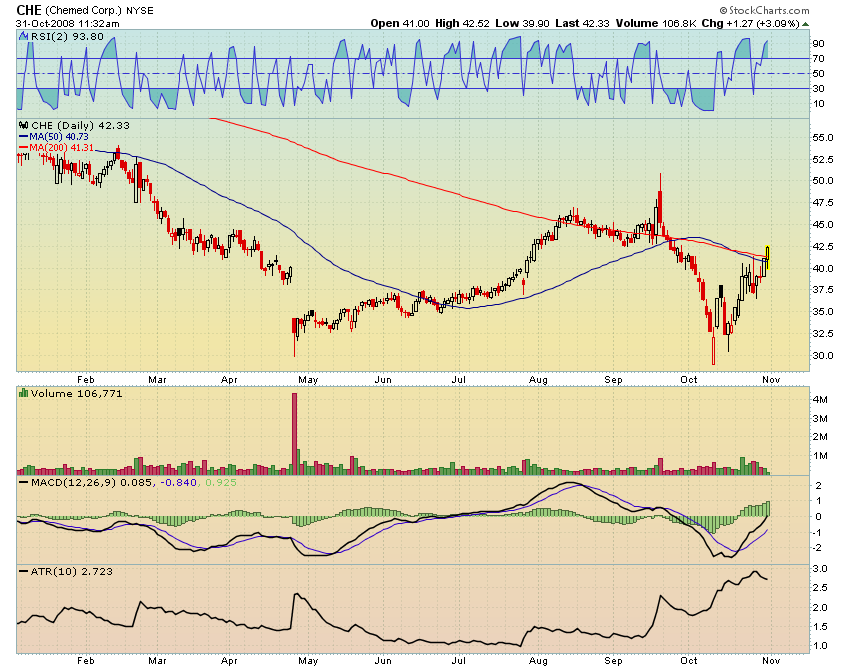Click the 32.5 price axis label

822,333
